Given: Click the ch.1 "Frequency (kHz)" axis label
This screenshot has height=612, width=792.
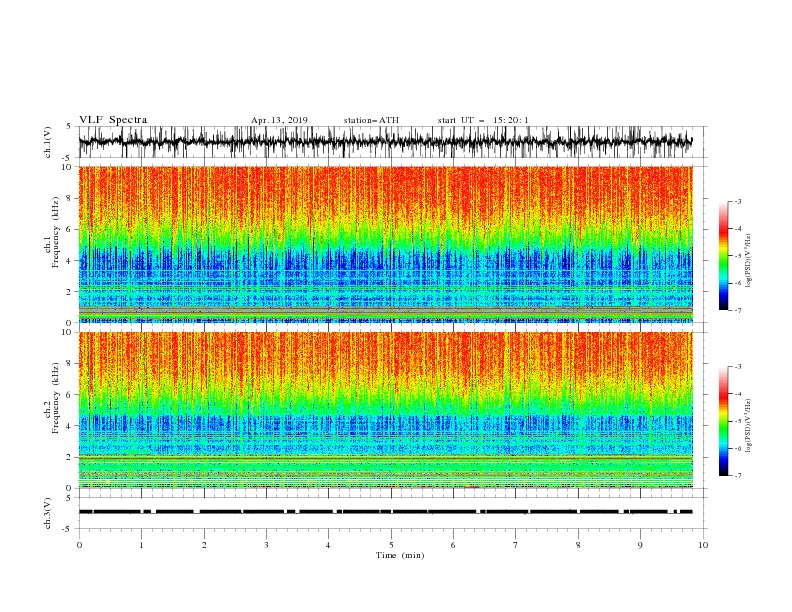Looking at the screenshot, I should click(56, 233).
